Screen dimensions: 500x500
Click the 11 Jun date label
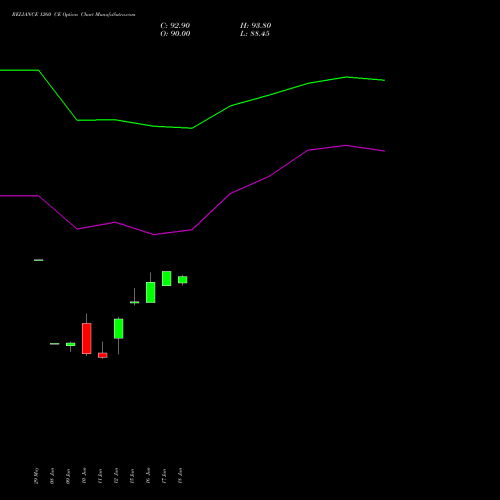pyautogui.click(x=100, y=476)
